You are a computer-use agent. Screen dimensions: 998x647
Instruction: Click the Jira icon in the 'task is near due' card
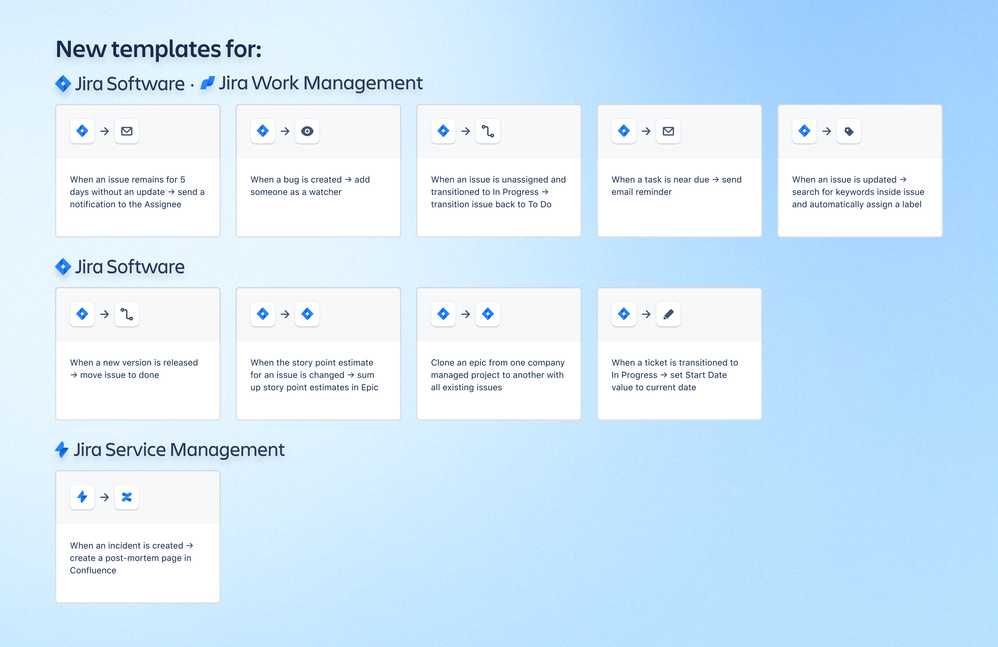[624, 131]
